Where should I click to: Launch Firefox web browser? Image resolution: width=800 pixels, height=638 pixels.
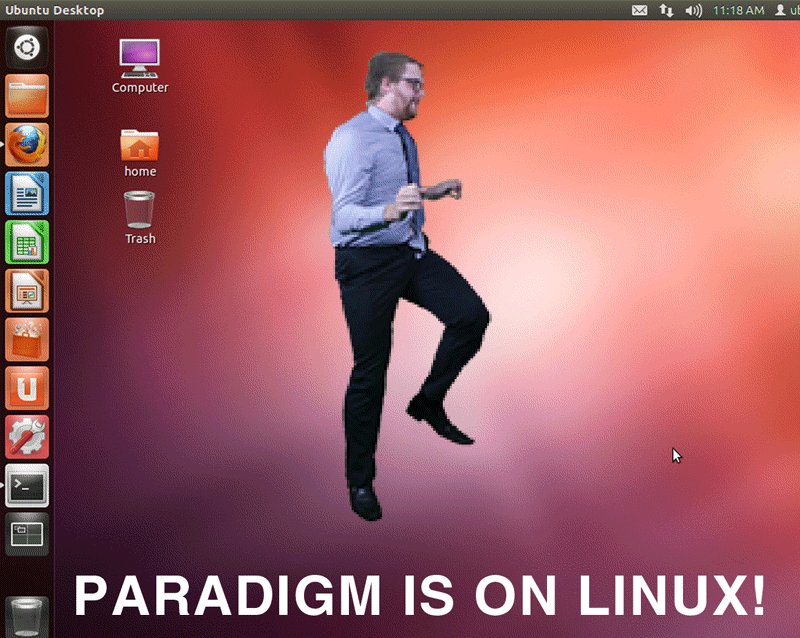click(x=27, y=145)
